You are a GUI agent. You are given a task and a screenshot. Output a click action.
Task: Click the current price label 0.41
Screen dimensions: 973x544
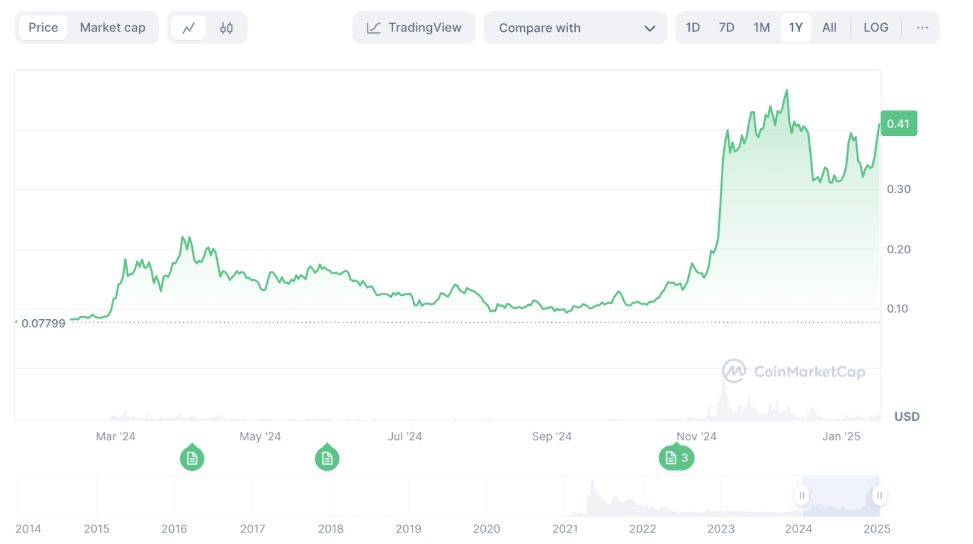pos(898,124)
